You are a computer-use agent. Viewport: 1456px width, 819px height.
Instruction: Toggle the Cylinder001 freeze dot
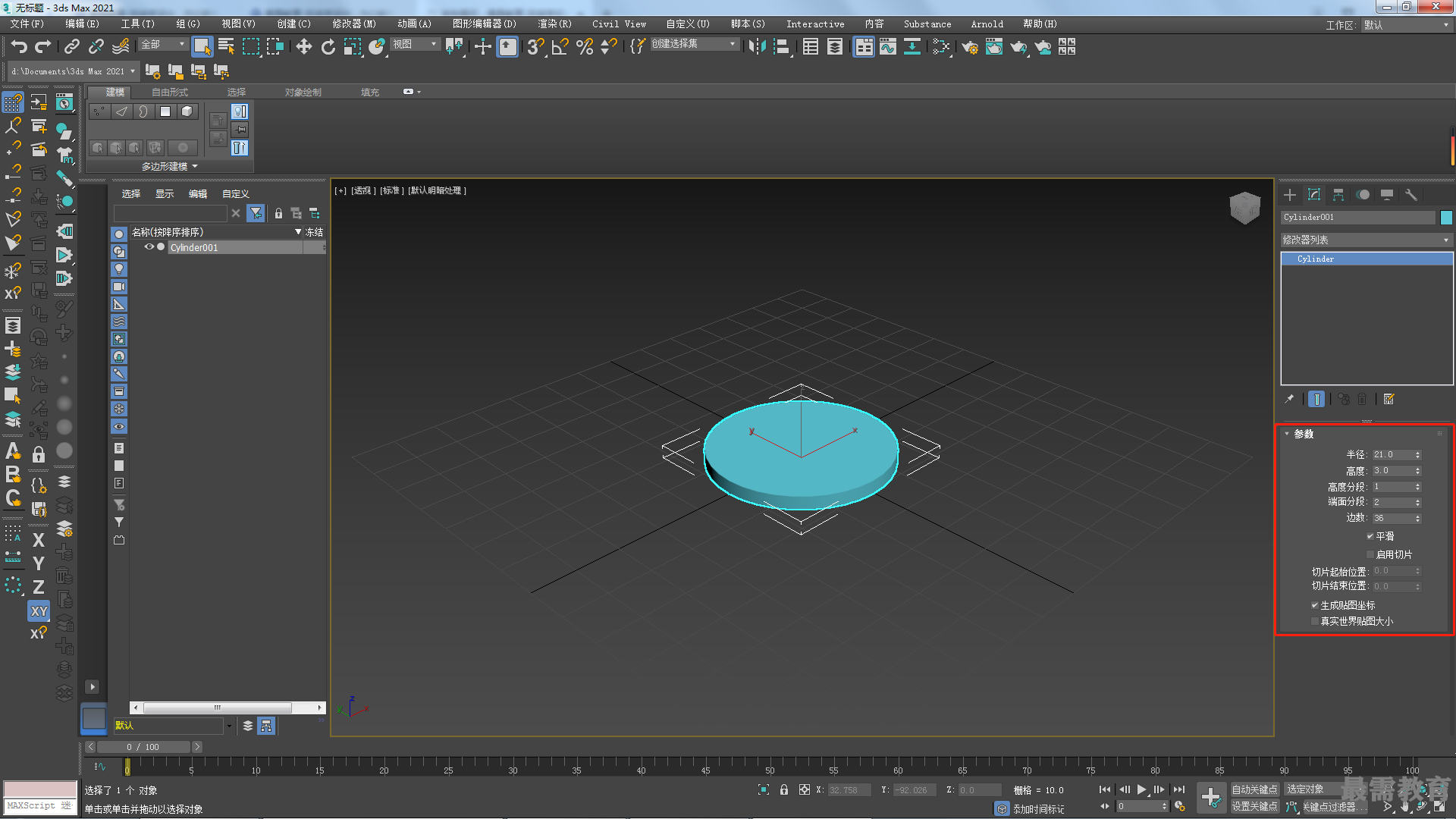pos(161,247)
